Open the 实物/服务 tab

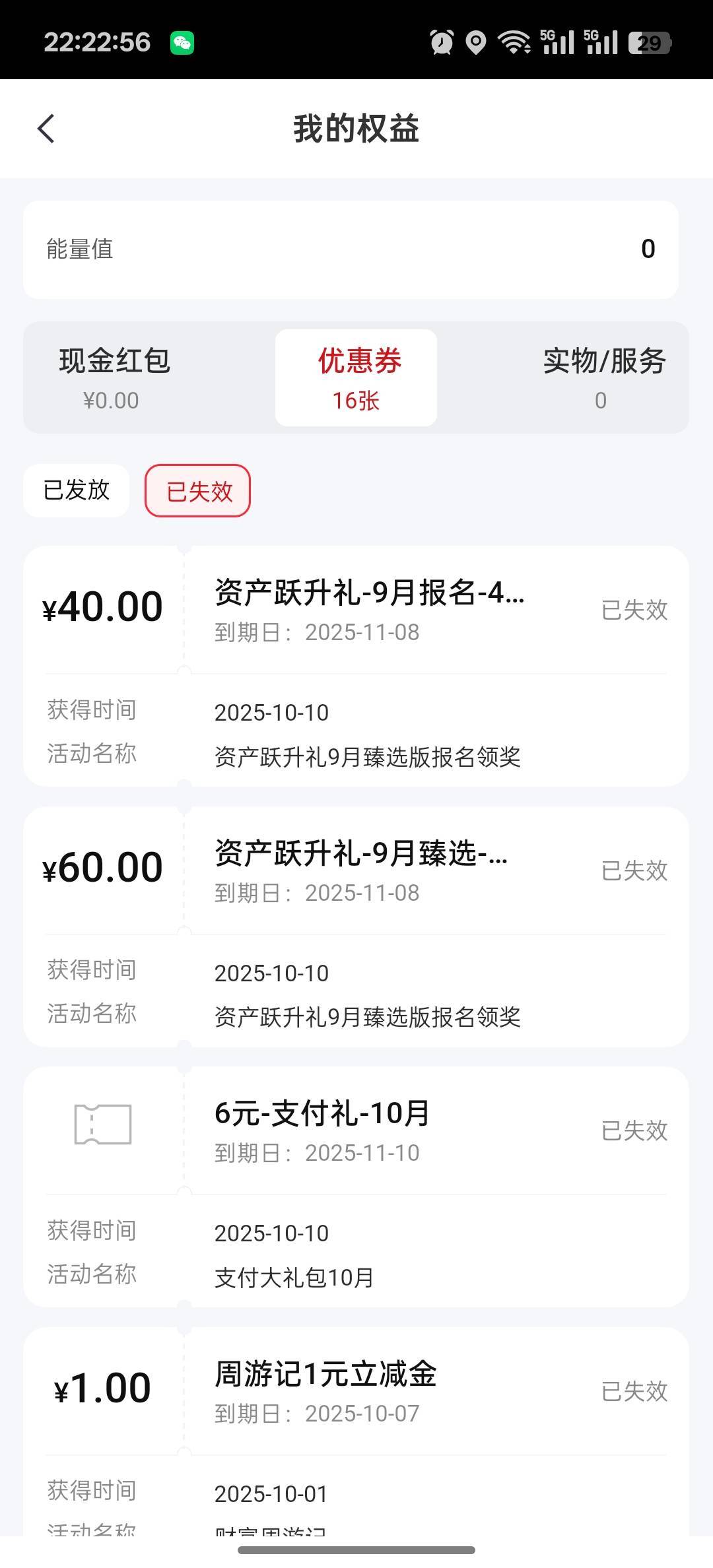(x=603, y=377)
